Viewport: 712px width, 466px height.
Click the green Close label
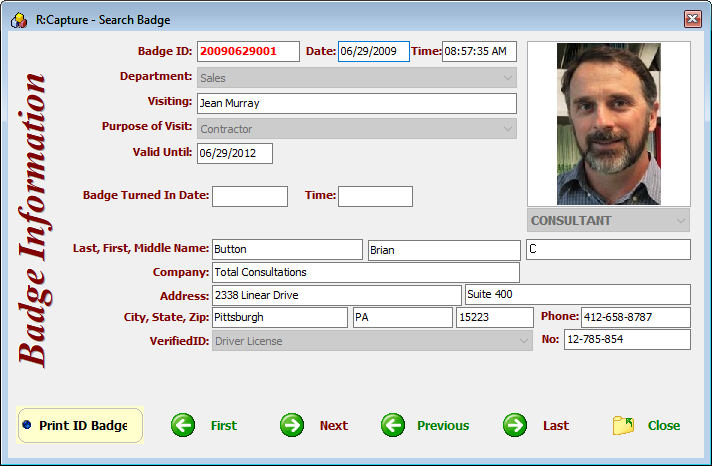tap(664, 426)
